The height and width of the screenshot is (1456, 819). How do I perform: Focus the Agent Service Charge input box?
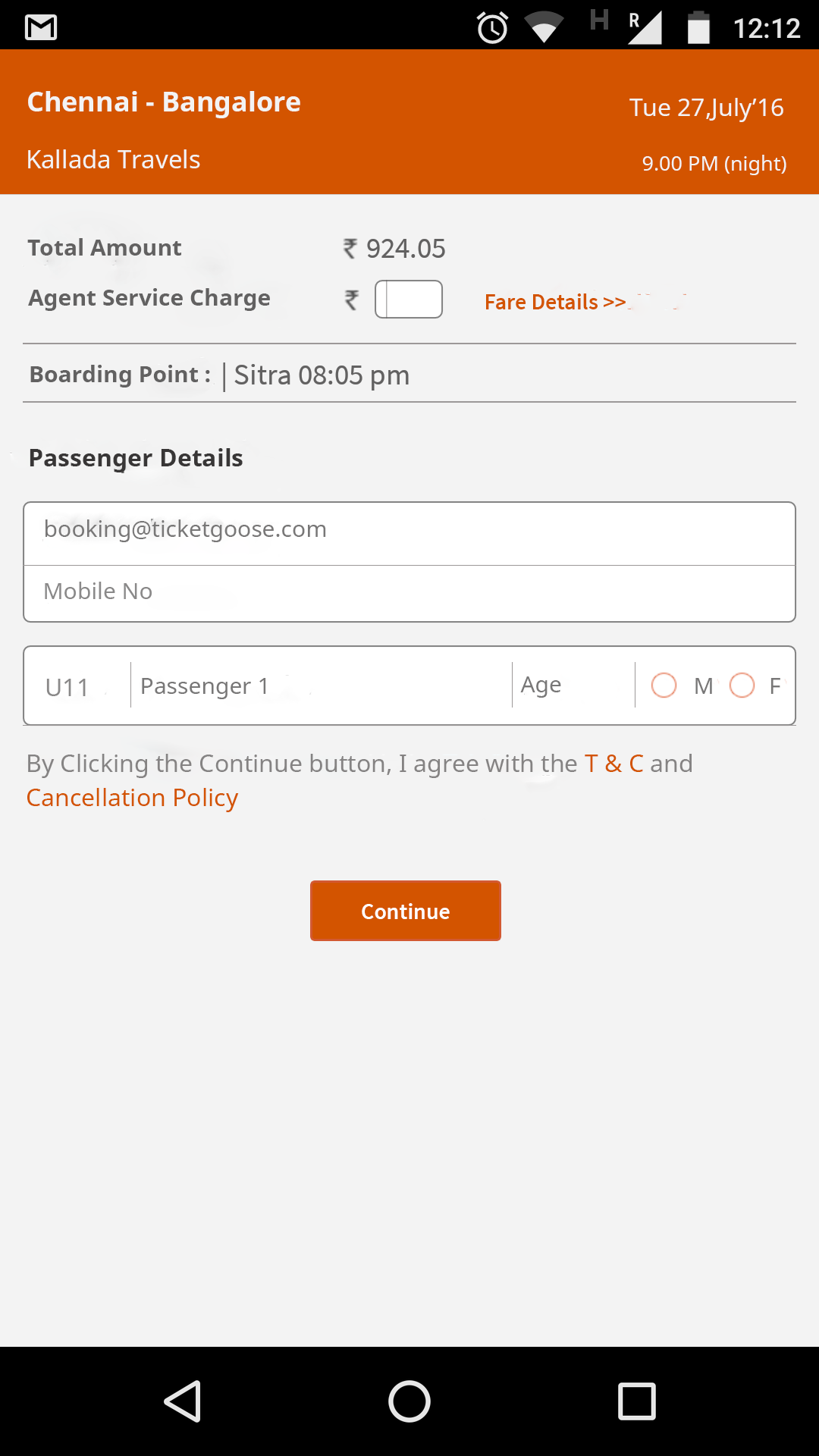(x=409, y=300)
